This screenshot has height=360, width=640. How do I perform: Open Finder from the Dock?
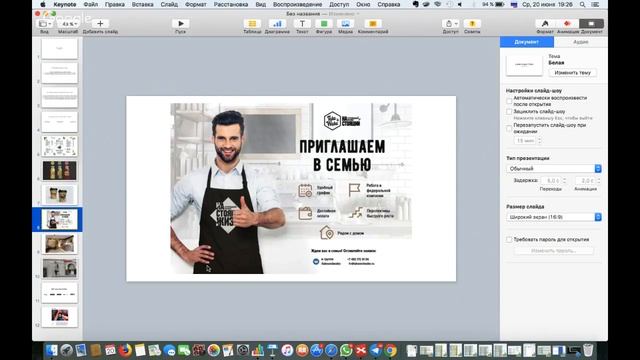[x=52, y=350]
